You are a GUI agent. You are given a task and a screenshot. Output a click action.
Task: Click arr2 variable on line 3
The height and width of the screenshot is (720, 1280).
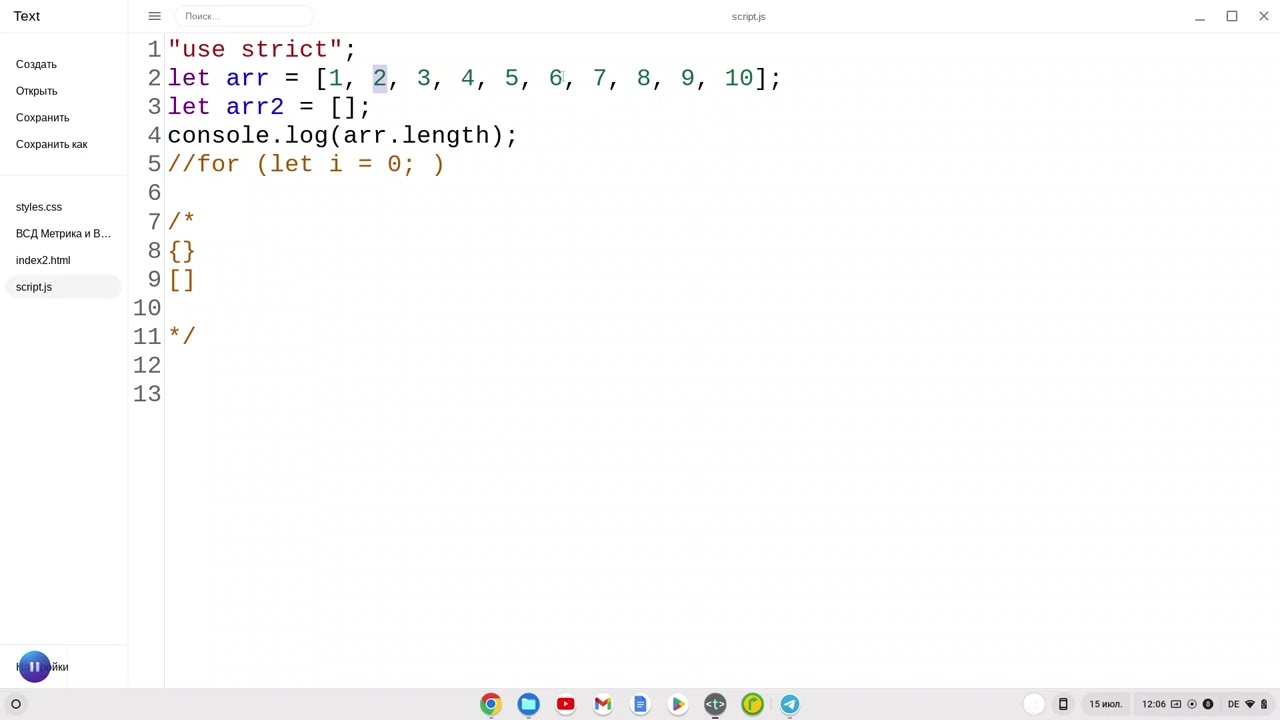pyautogui.click(x=255, y=107)
